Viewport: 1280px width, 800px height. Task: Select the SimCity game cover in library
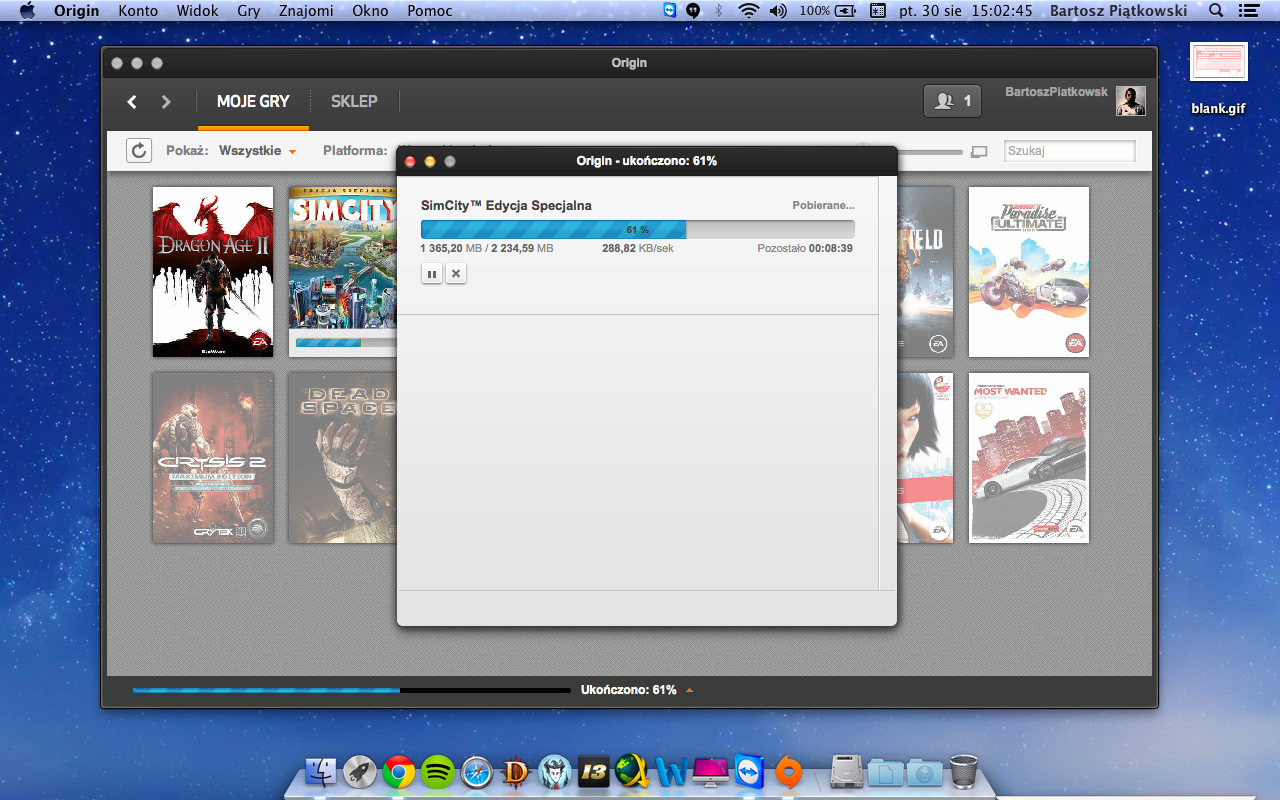point(343,272)
